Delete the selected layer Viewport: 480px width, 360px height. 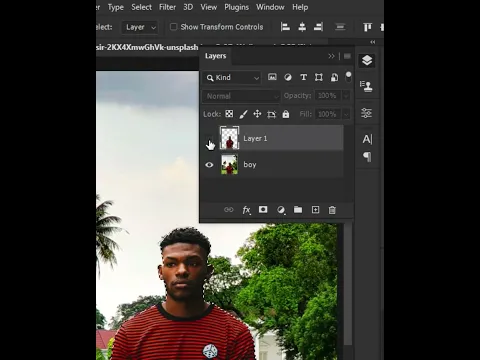point(332,210)
